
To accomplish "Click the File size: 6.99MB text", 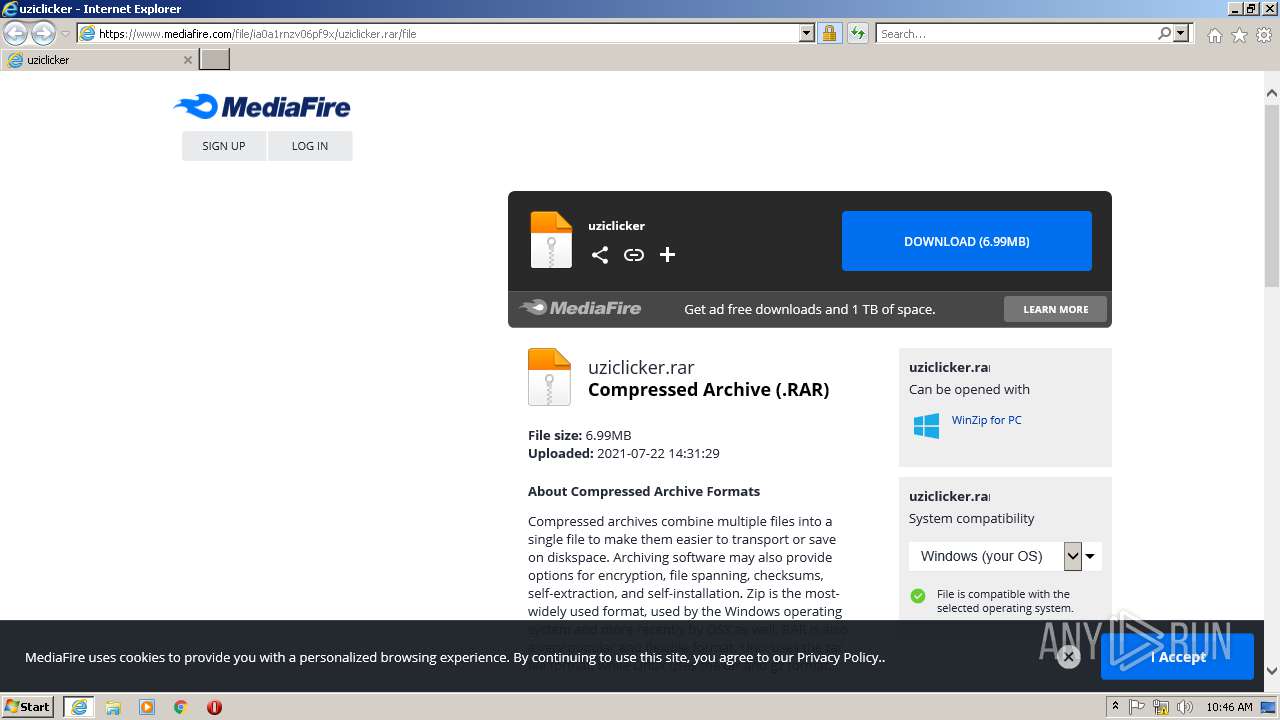I will click(580, 435).
